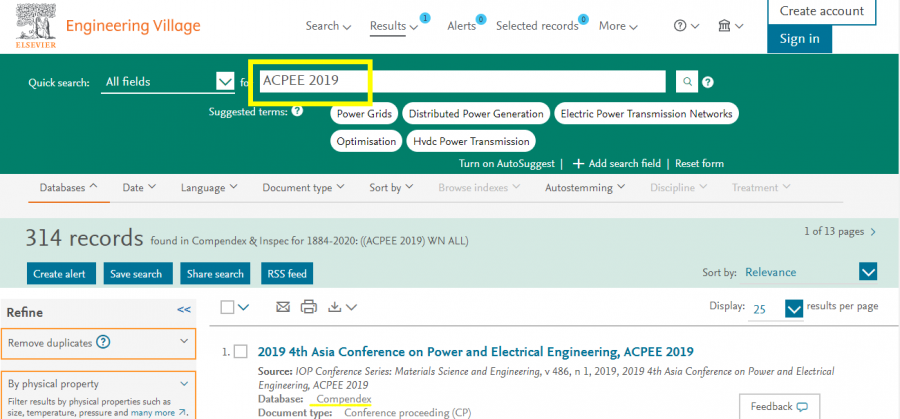Print selected records via printer icon
The image size is (900, 419).
click(x=309, y=307)
